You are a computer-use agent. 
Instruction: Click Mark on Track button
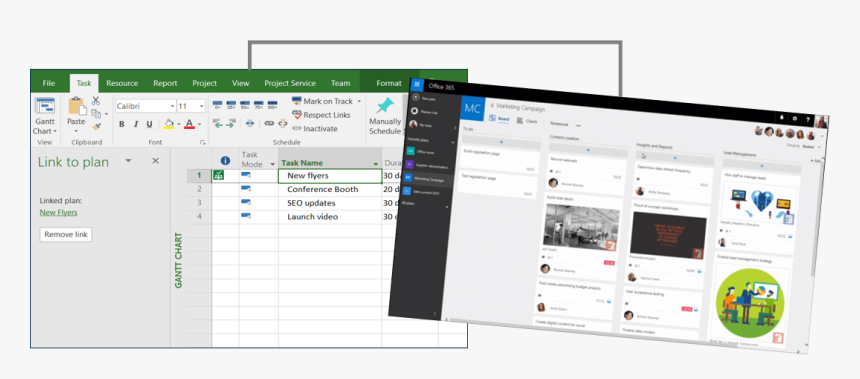coord(322,101)
